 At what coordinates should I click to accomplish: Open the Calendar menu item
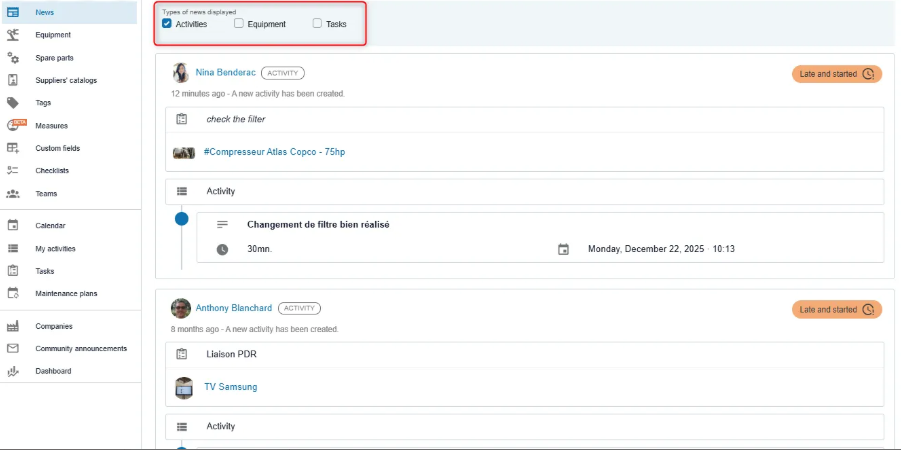[55, 226]
